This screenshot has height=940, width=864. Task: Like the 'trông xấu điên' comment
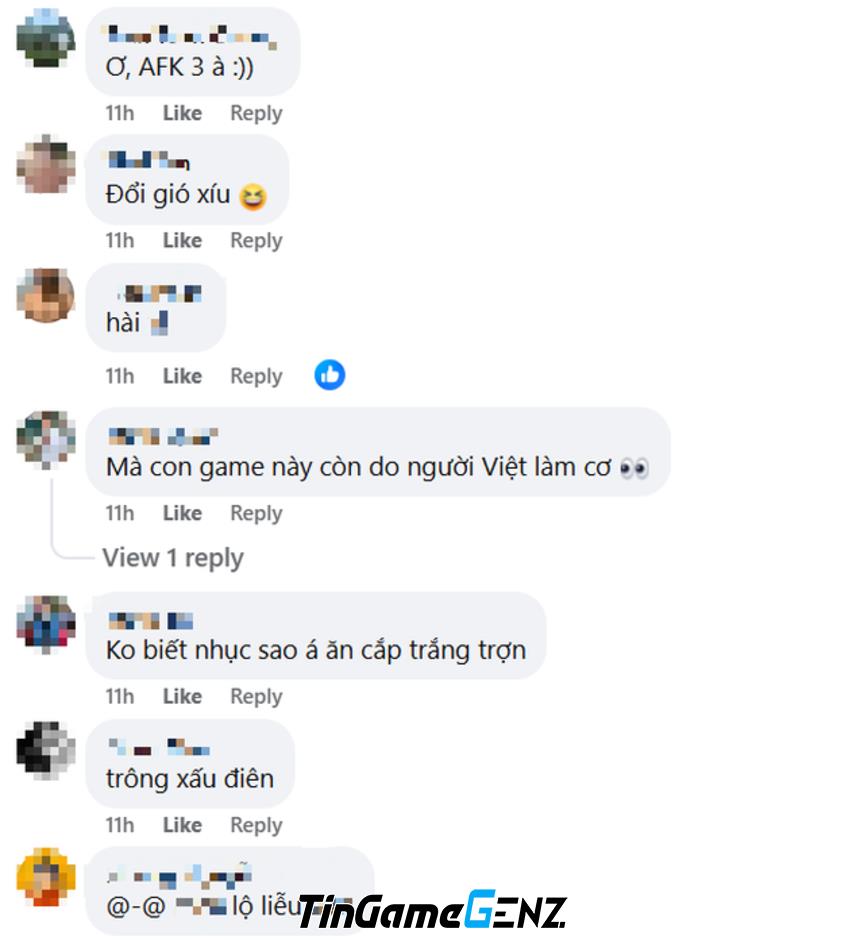(182, 825)
